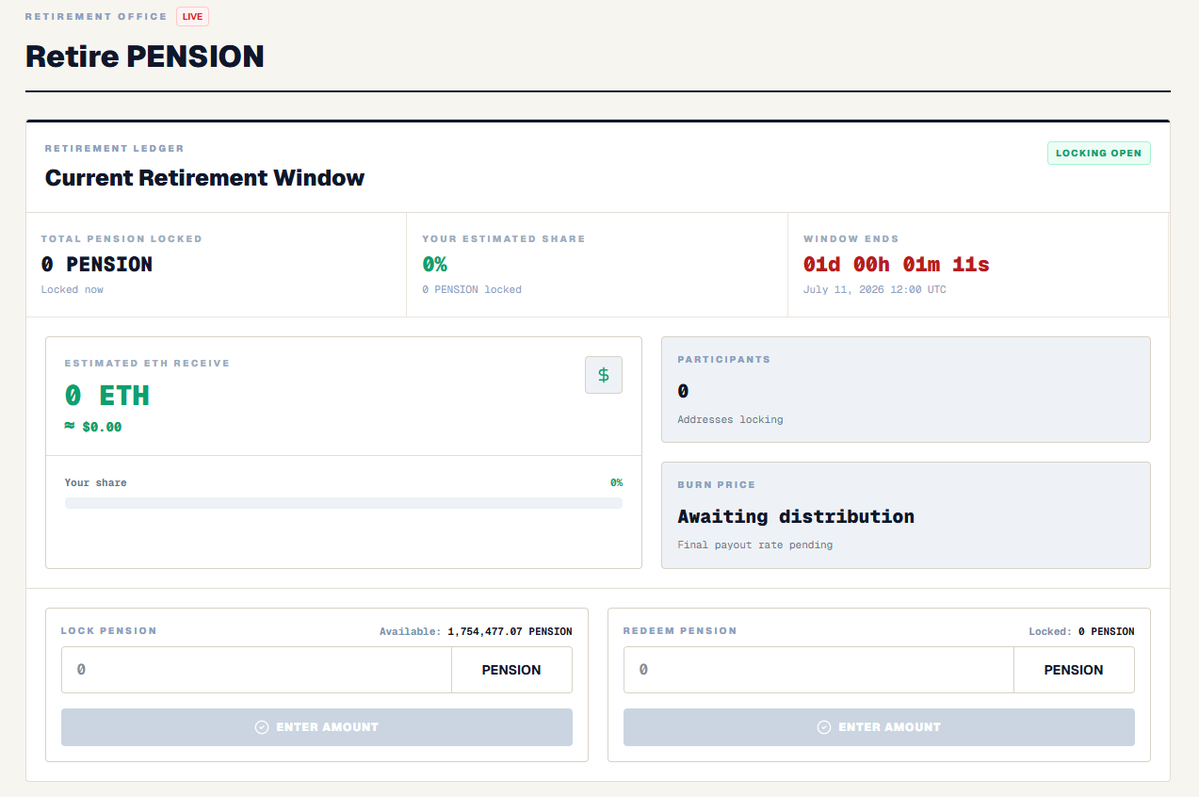
Task: Click the 0 PENSION locked caption
Action: point(472,289)
